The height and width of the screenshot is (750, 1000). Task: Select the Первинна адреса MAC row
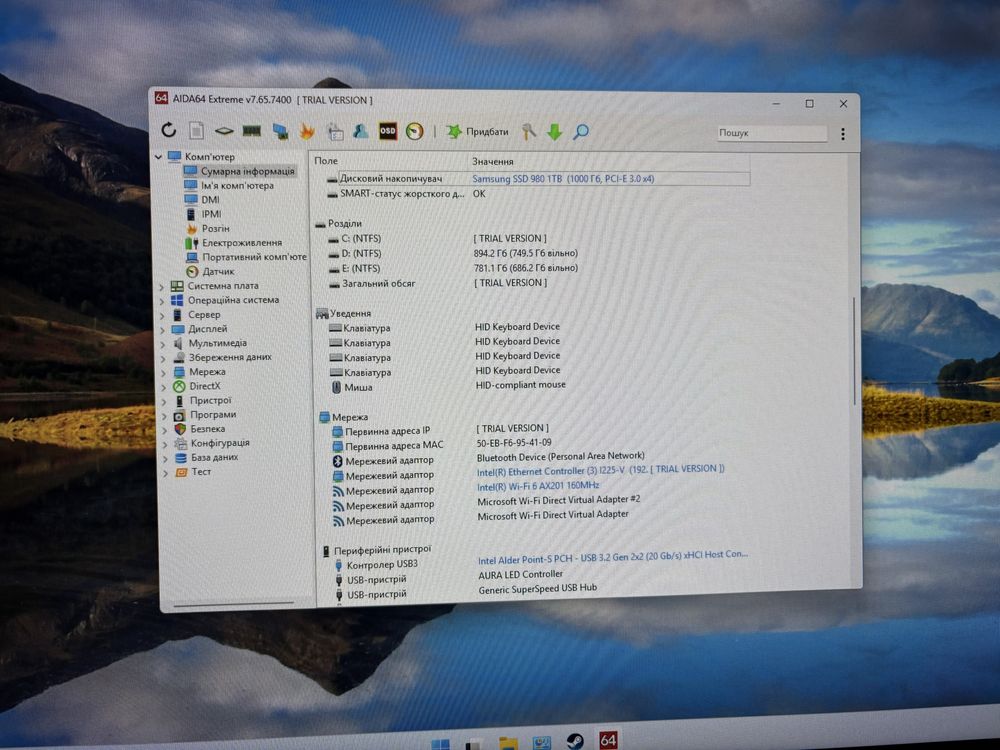[x=393, y=445]
